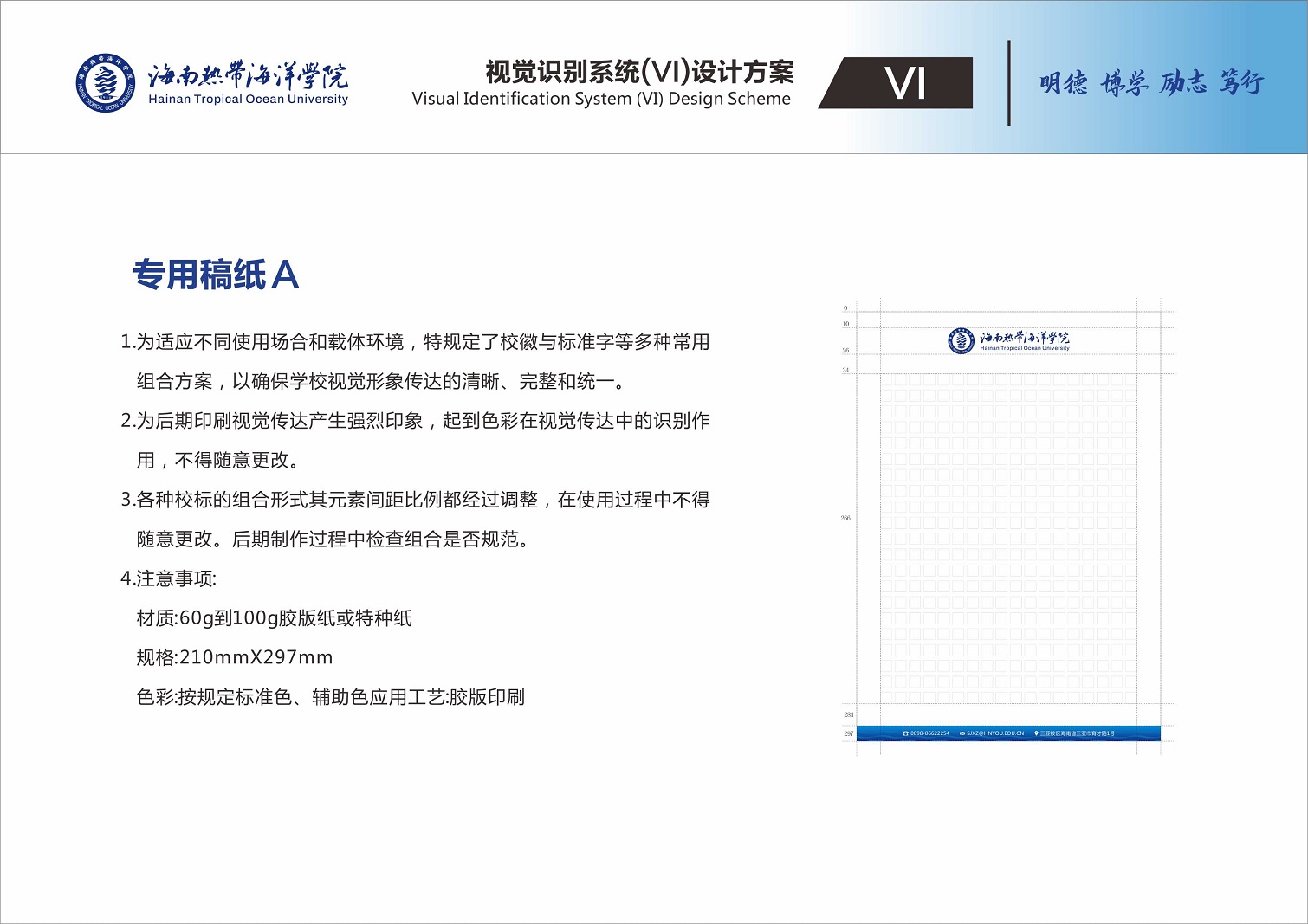Click the location pin icon in the footer

pos(1036,733)
